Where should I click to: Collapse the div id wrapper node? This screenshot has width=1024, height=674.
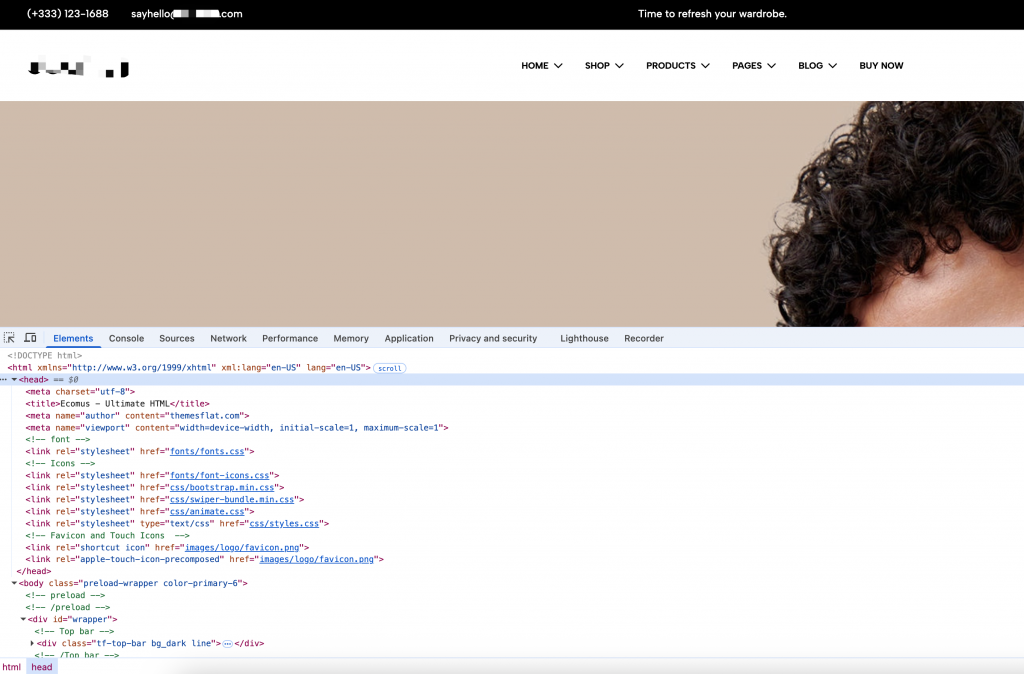pyautogui.click(x=23, y=619)
